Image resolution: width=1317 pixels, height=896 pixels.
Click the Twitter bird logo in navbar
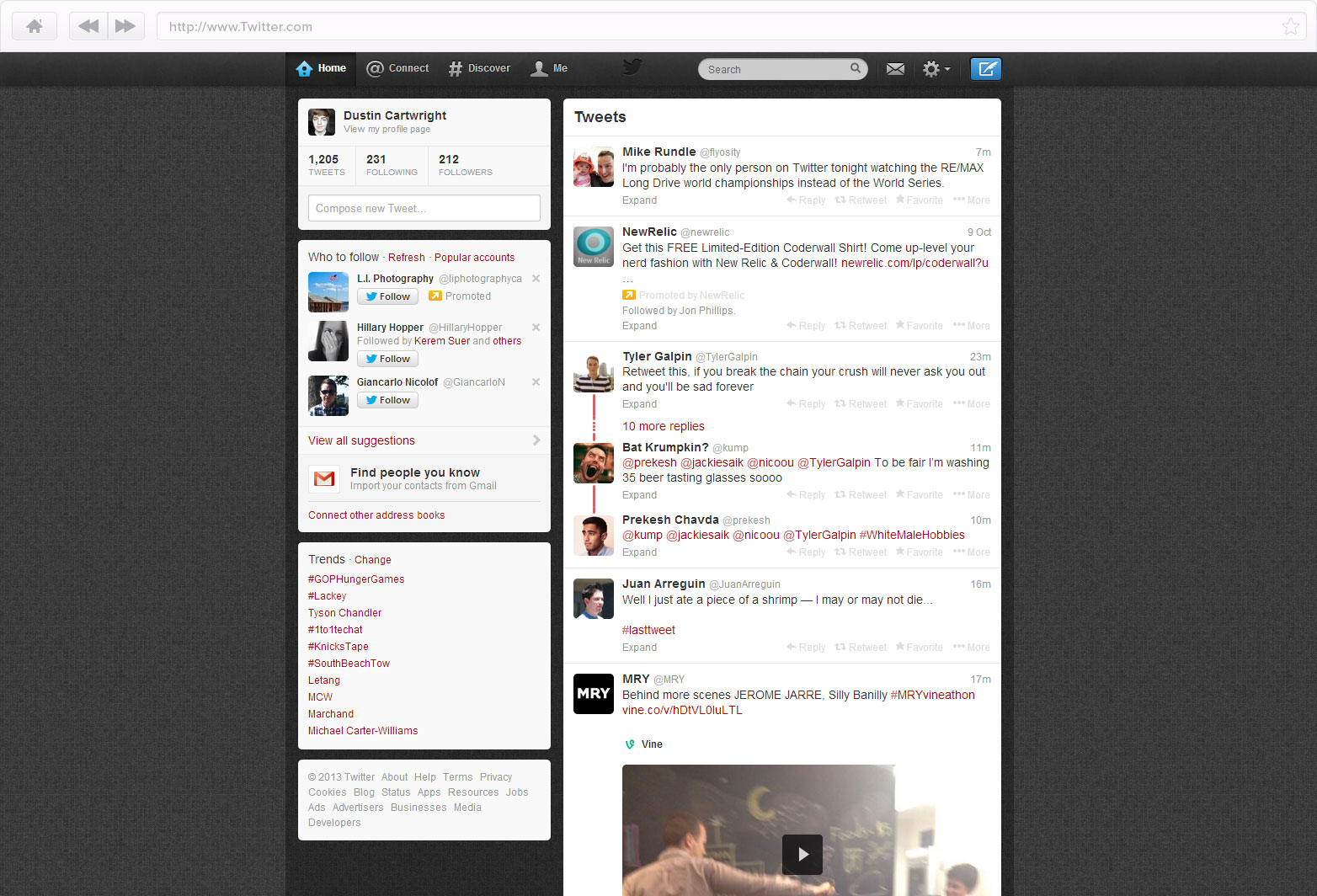point(632,67)
